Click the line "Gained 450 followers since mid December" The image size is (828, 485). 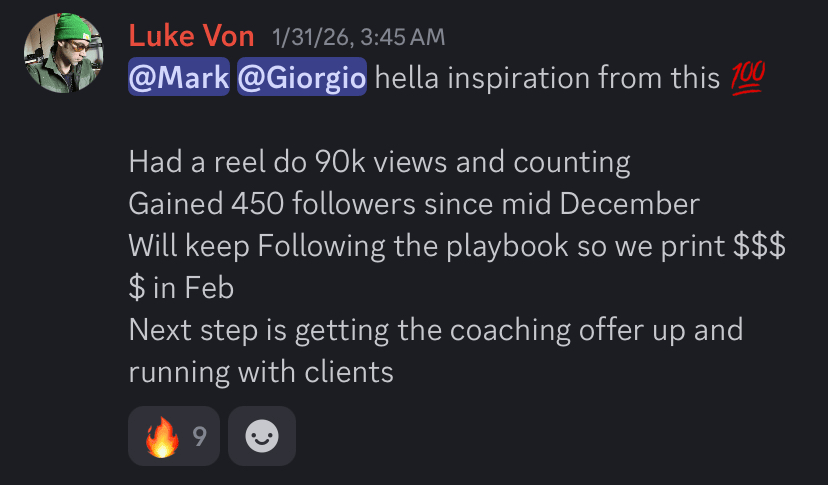coord(414,204)
